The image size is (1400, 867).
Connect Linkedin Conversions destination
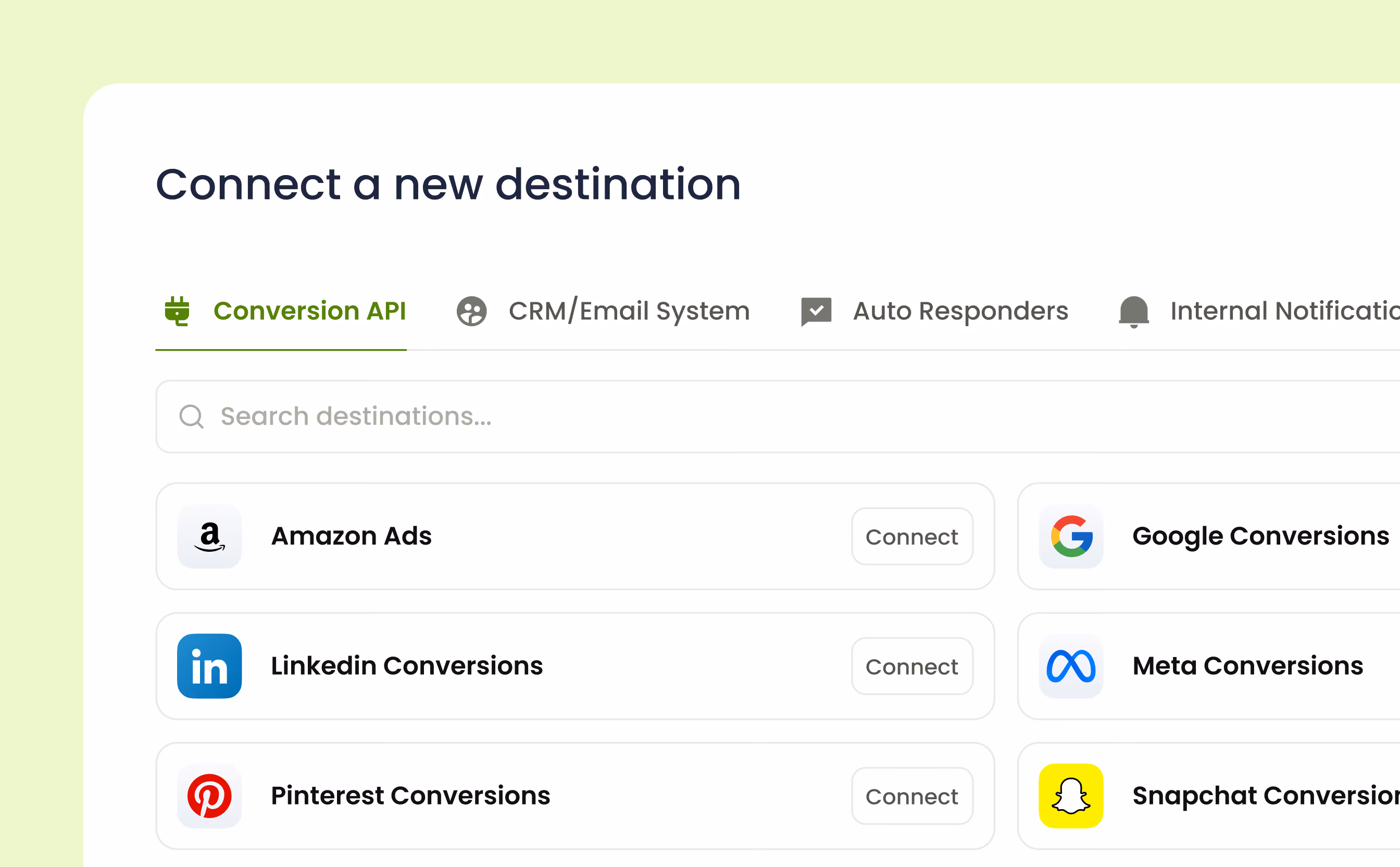point(913,666)
